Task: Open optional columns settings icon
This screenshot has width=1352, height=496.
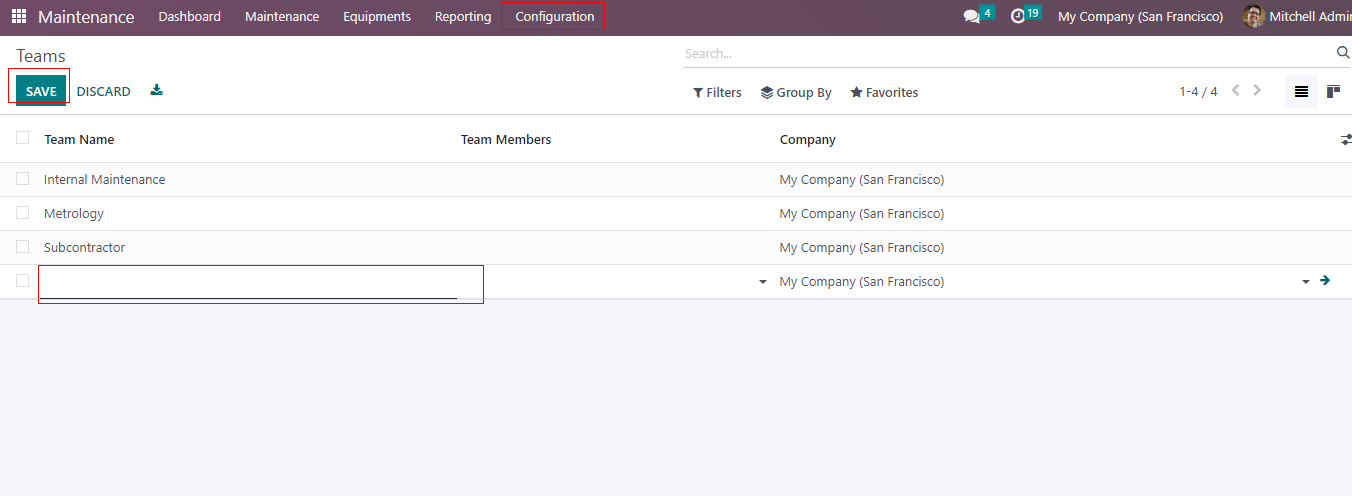Action: point(1345,140)
